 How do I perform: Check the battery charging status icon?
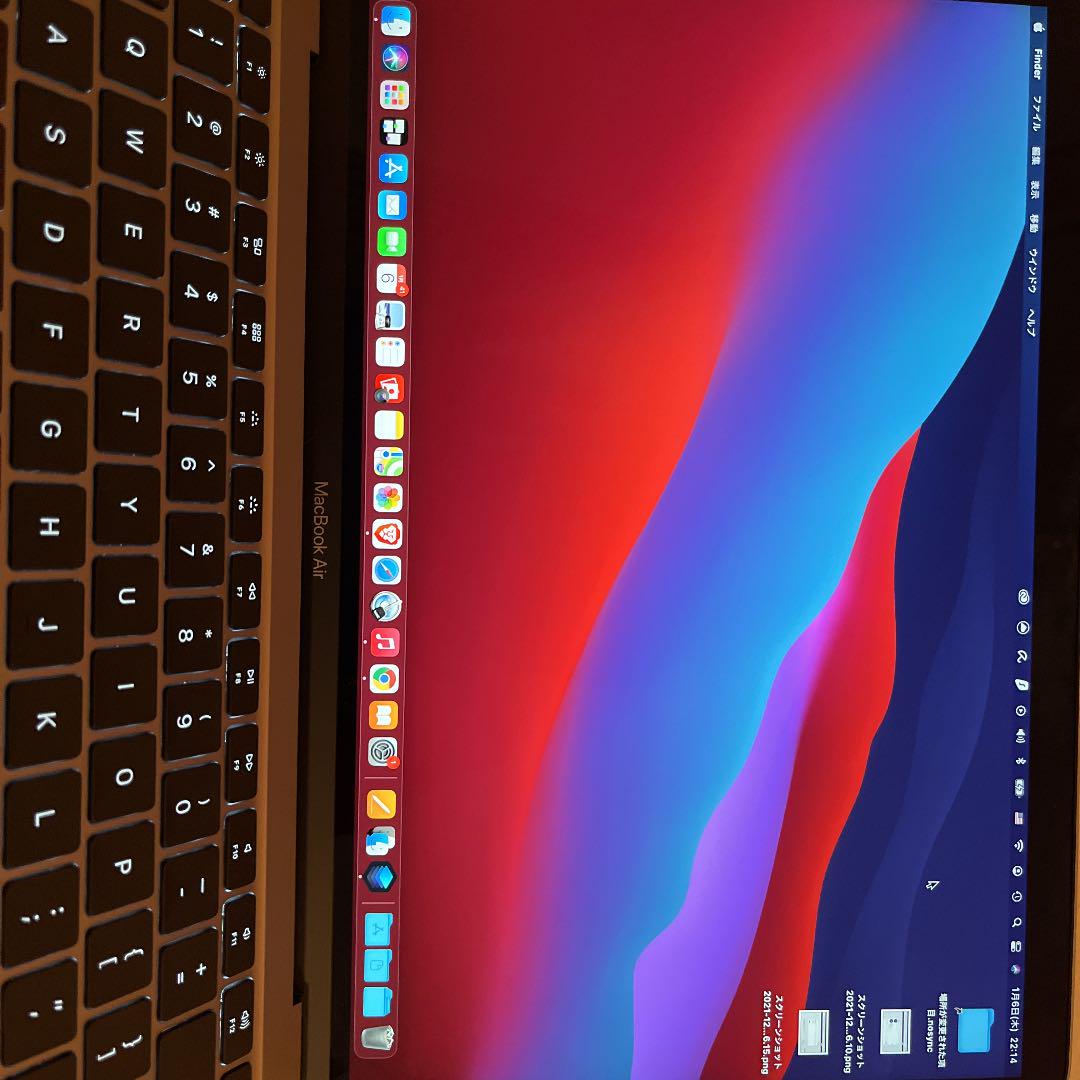pyautogui.click(x=1019, y=788)
